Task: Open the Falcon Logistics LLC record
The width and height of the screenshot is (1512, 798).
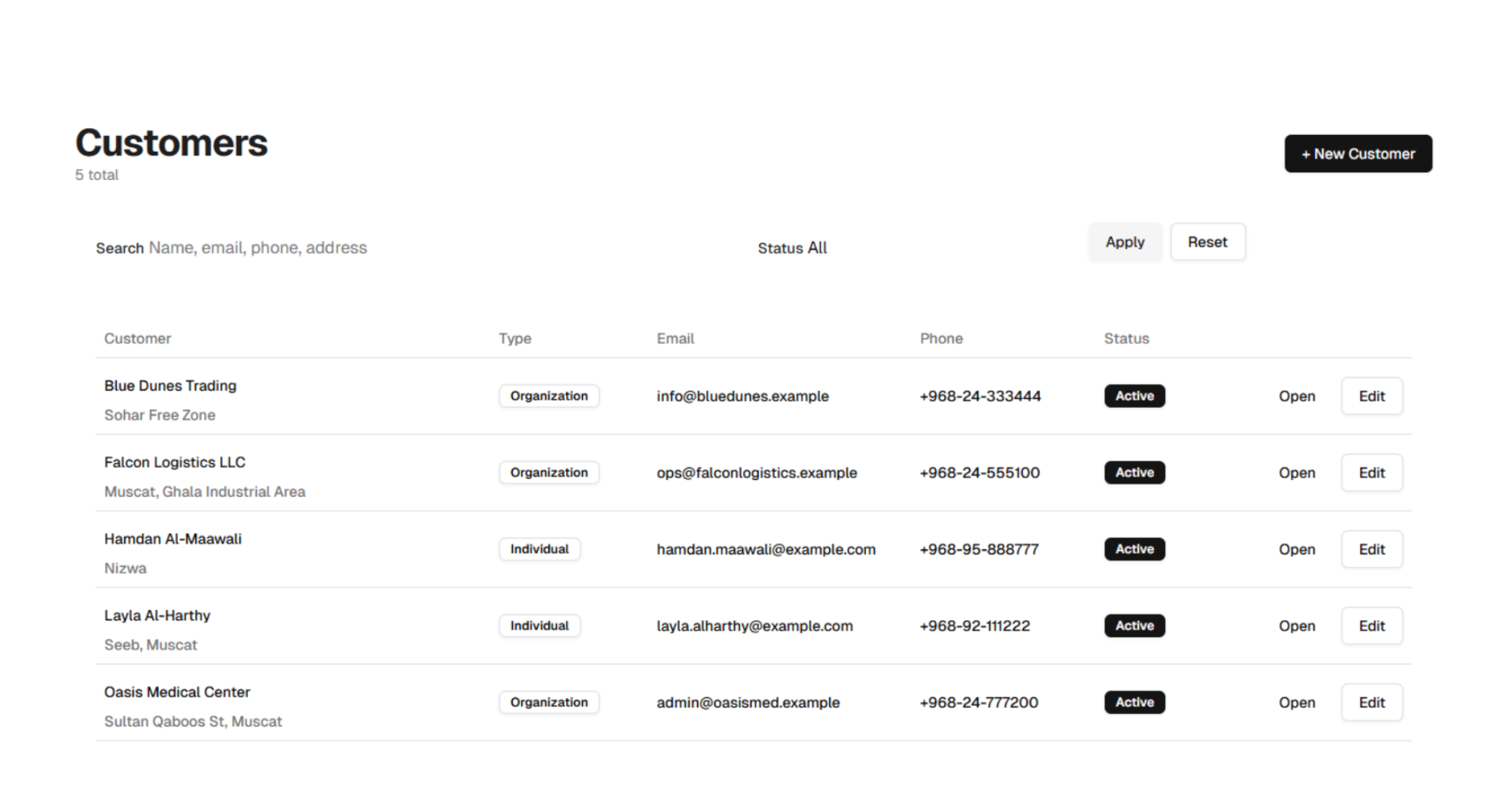Action: (1296, 472)
